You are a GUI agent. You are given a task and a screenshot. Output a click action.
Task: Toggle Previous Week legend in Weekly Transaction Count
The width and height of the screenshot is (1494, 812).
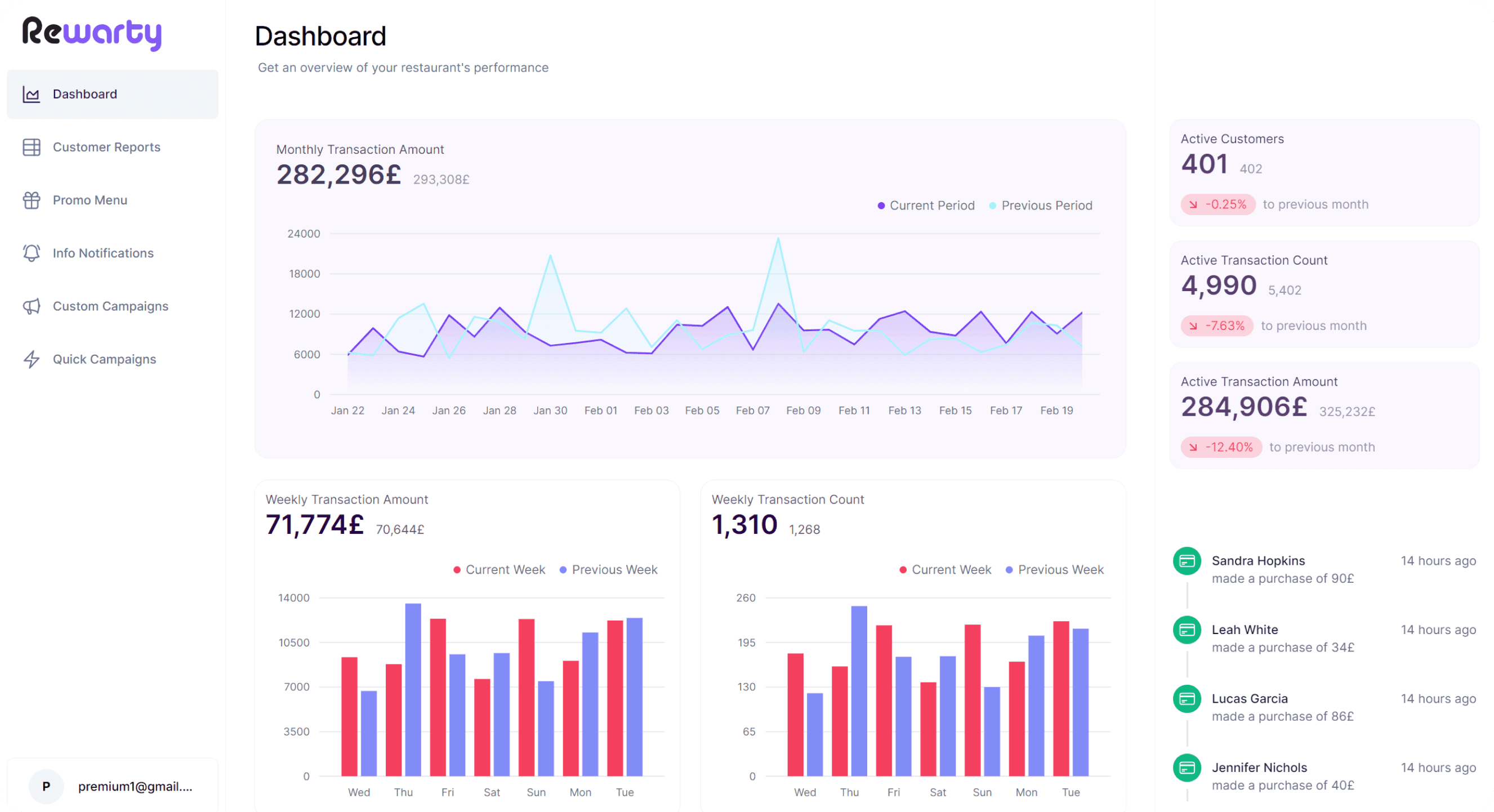coord(1054,569)
